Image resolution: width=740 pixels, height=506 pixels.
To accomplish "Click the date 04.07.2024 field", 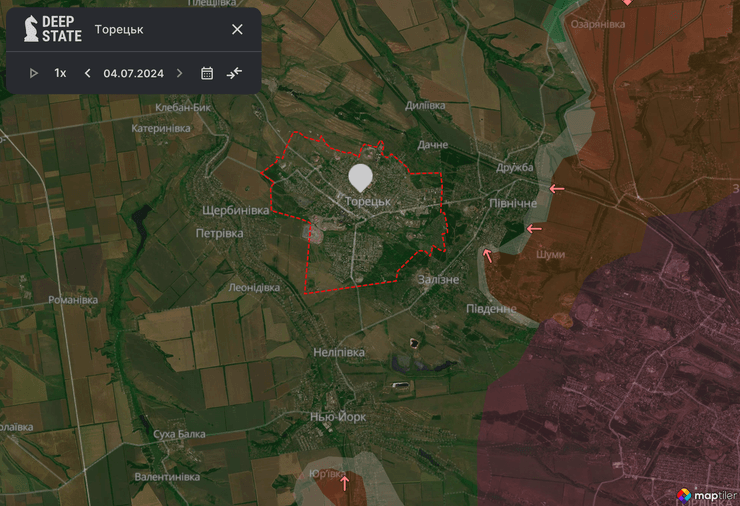I will point(134,74).
